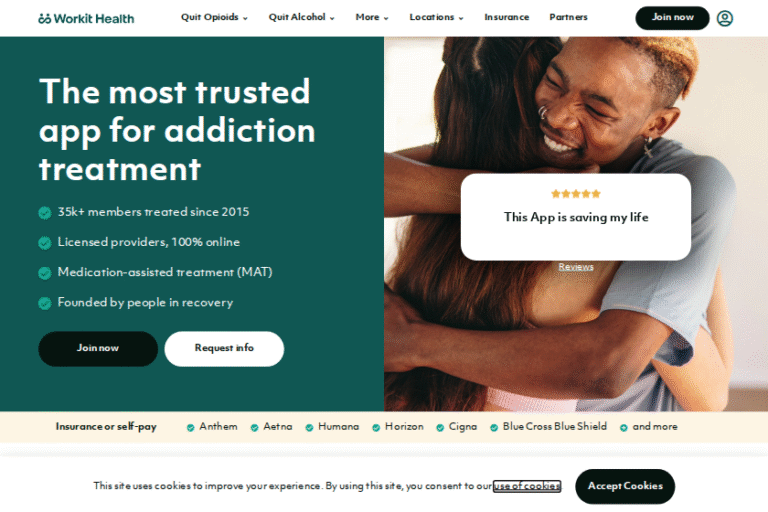This screenshot has width=768, height=512.
Task: Click checkmark badge beside Founded by people
Action: pos(45,303)
